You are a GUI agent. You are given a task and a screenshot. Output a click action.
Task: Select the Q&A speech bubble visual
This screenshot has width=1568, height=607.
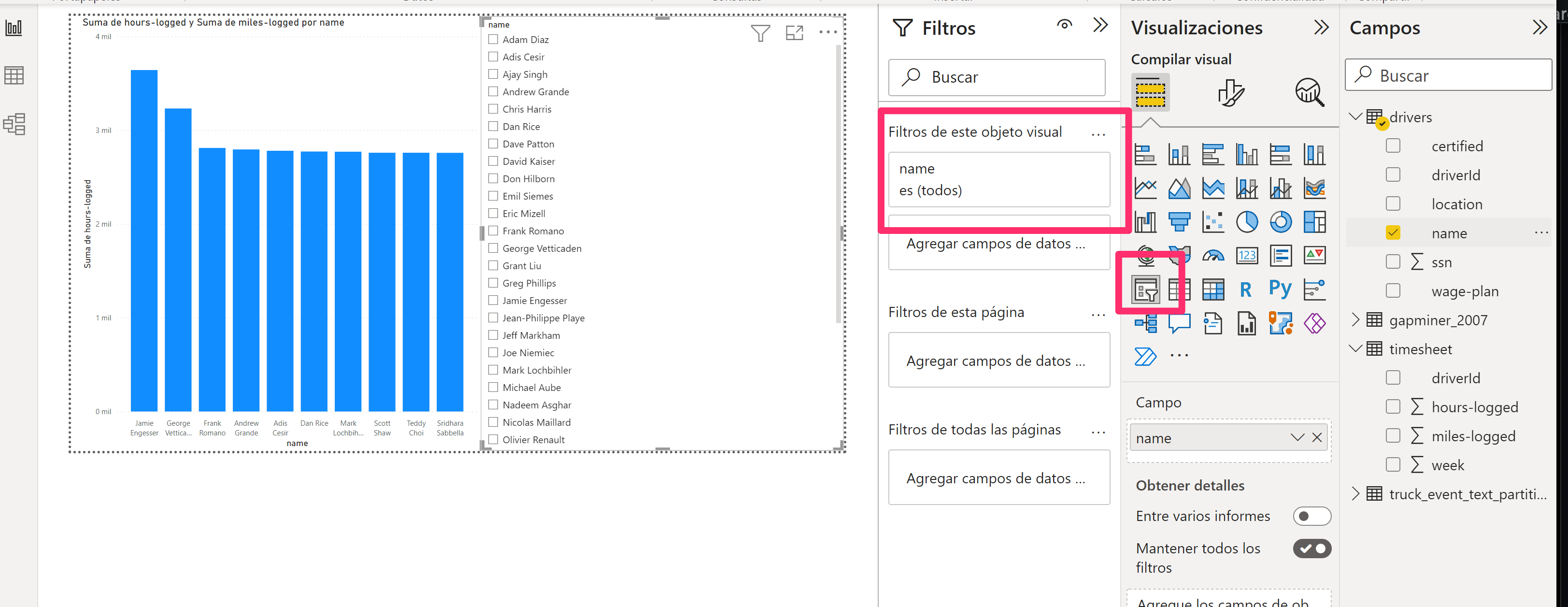[1179, 323]
